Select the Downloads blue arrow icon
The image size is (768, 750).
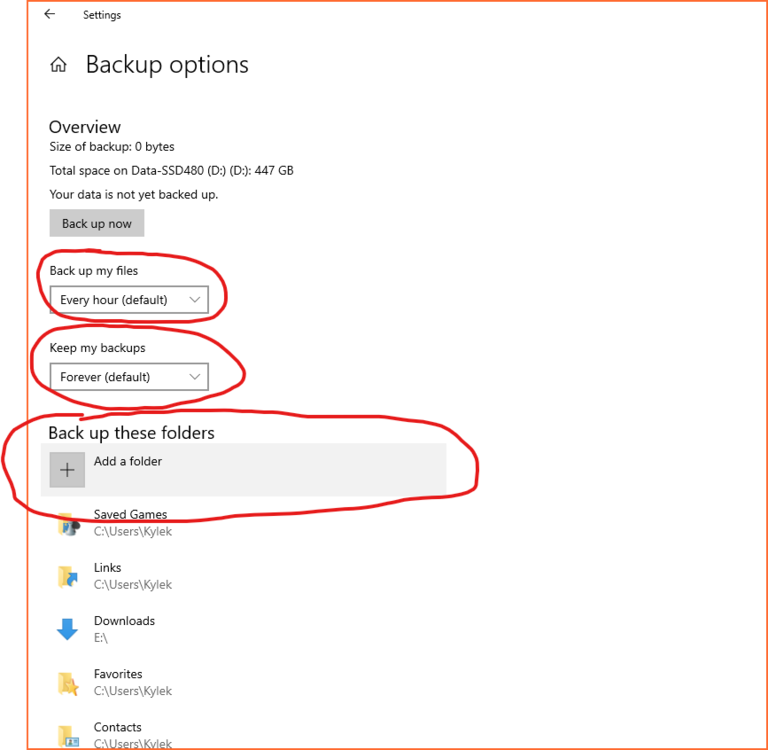67,629
